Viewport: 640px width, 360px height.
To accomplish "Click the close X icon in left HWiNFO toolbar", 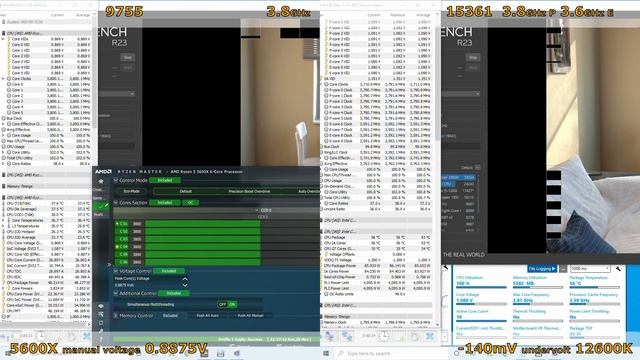I will 87,336.
